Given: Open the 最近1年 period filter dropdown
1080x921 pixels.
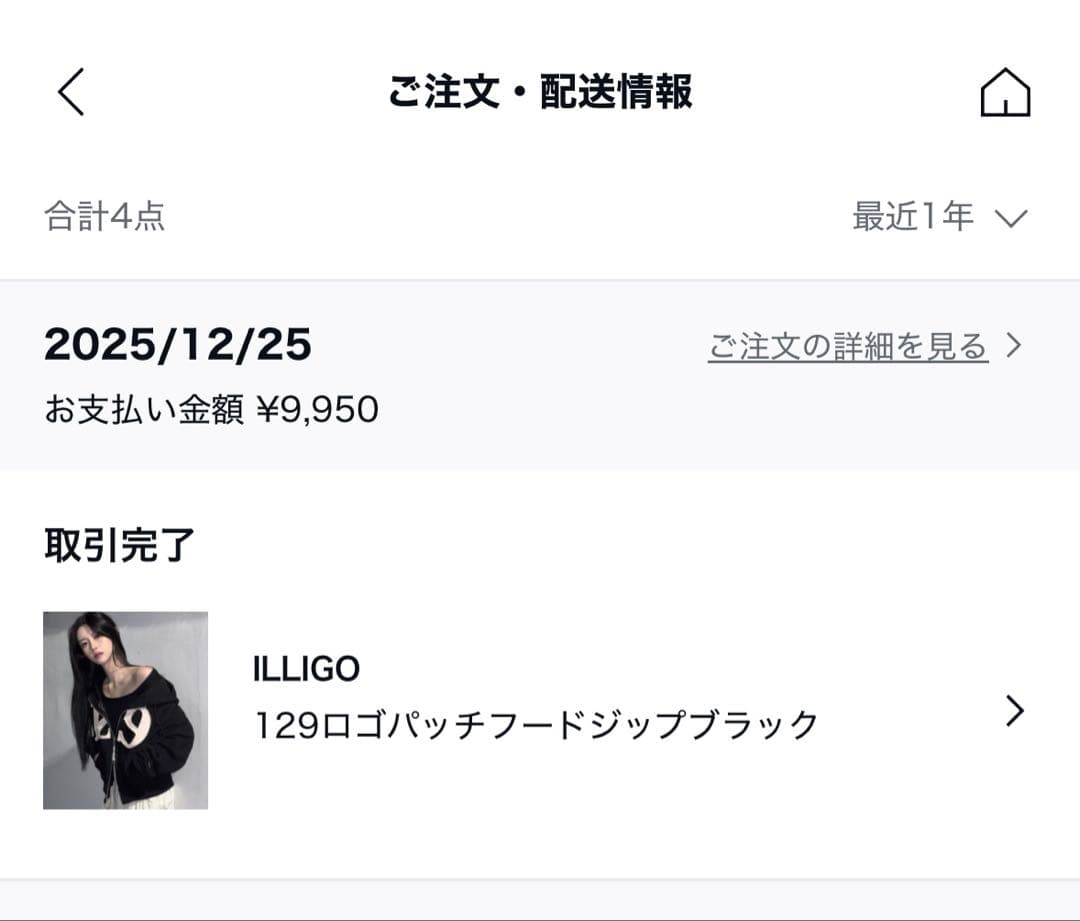Looking at the screenshot, I should 940,216.
